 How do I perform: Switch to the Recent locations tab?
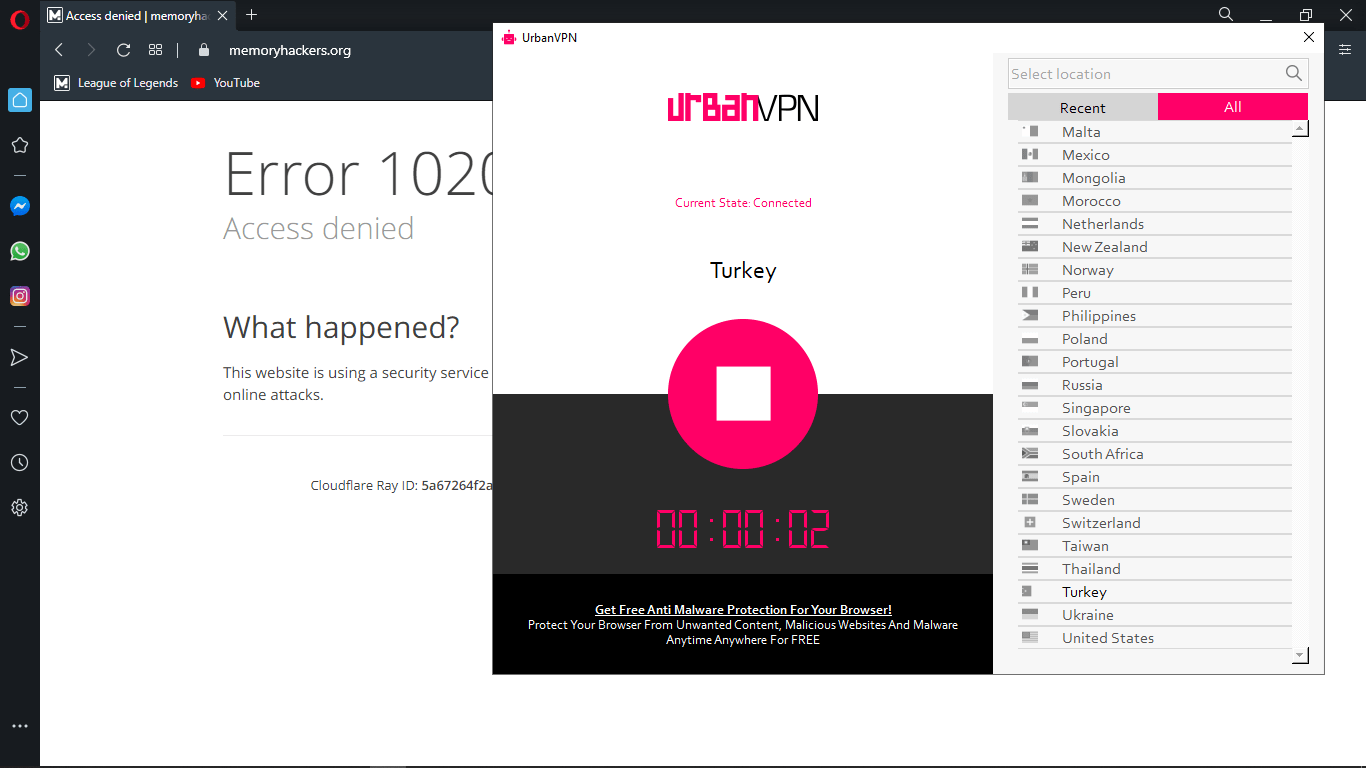click(x=1083, y=107)
